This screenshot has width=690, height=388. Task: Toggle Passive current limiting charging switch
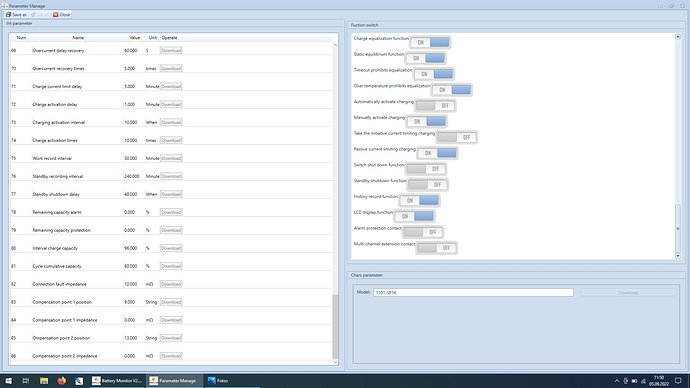point(437,153)
